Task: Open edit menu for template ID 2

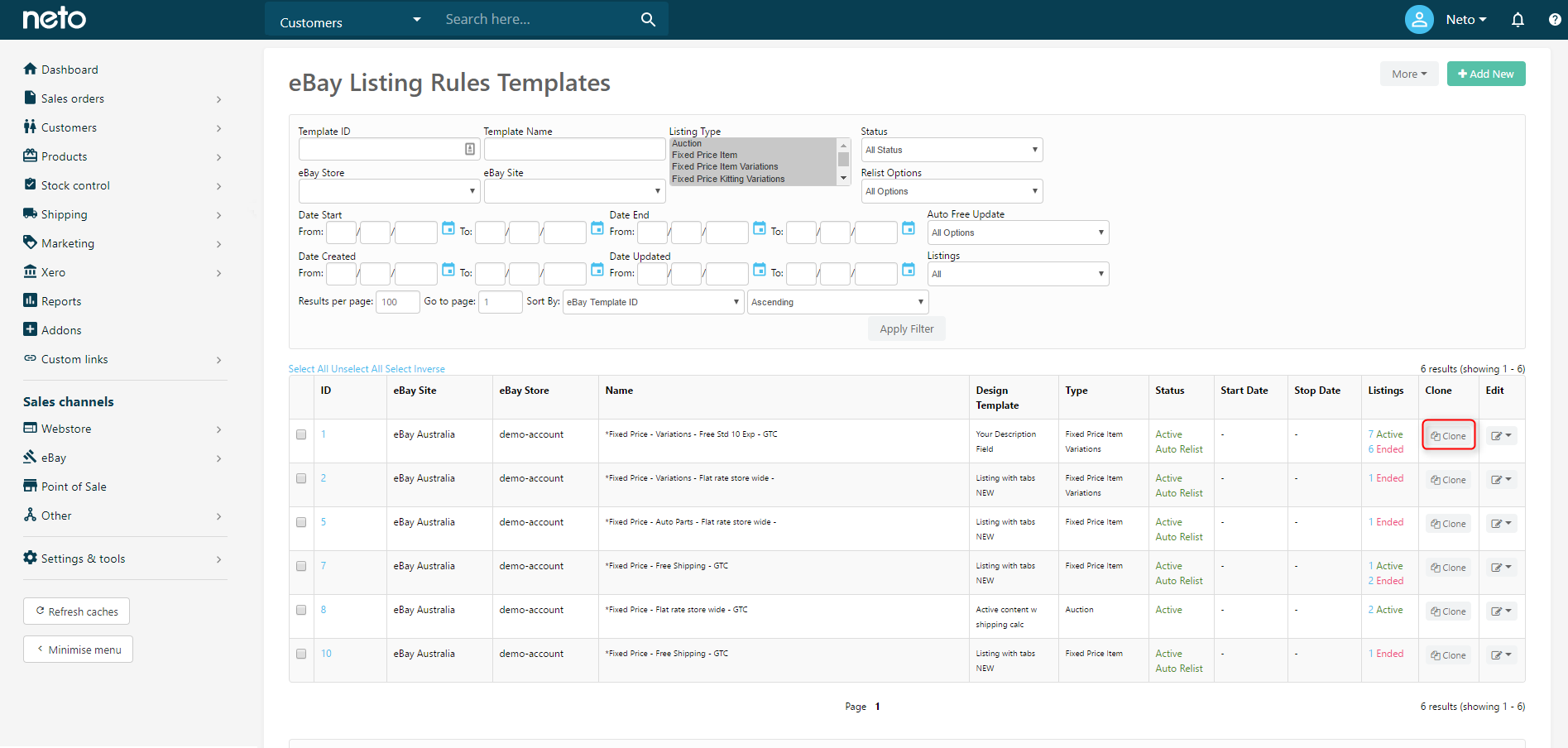Action: click(x=1501, y=479)
